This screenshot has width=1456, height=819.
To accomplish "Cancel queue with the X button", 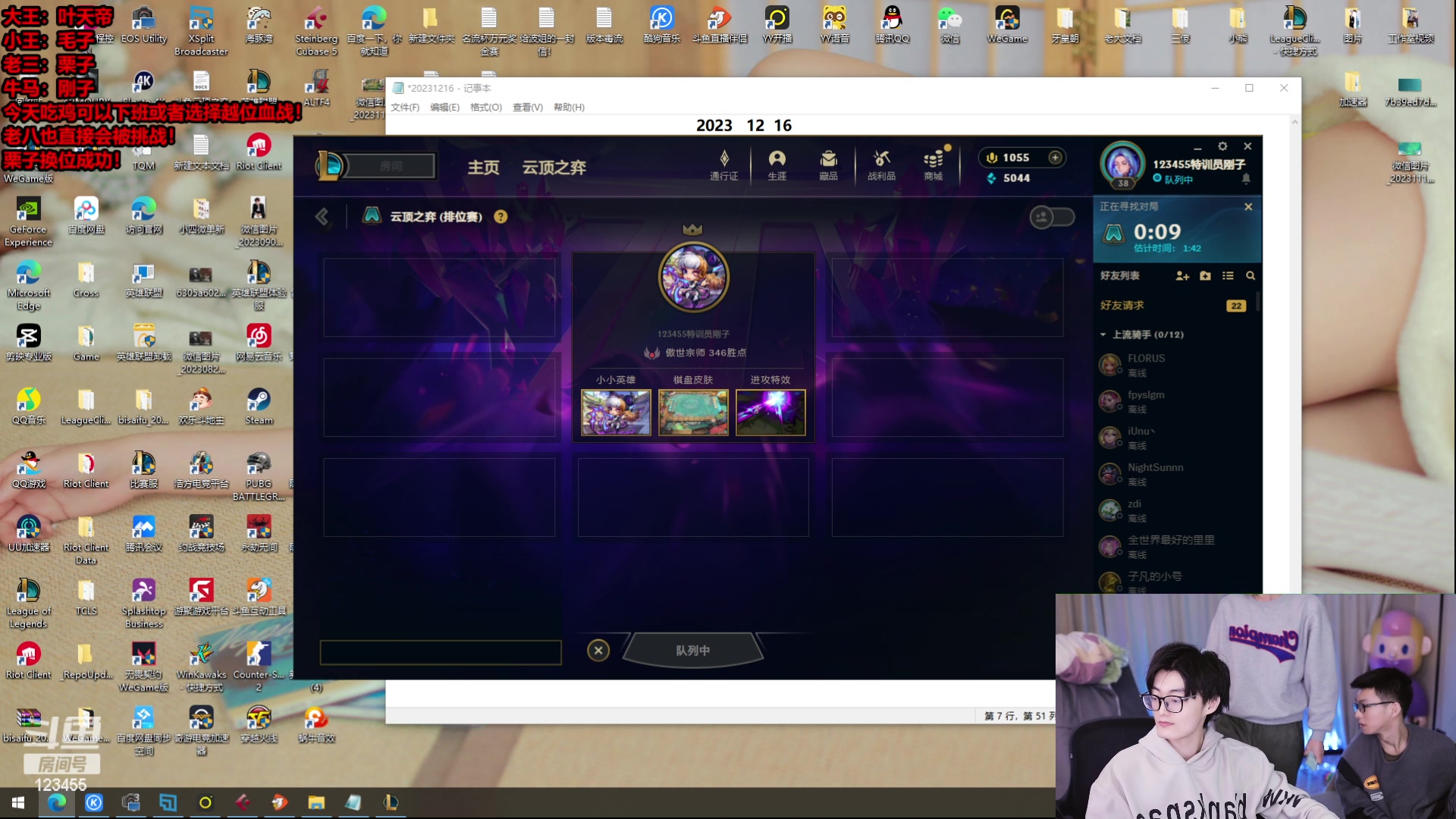I will tap(598, 650).
